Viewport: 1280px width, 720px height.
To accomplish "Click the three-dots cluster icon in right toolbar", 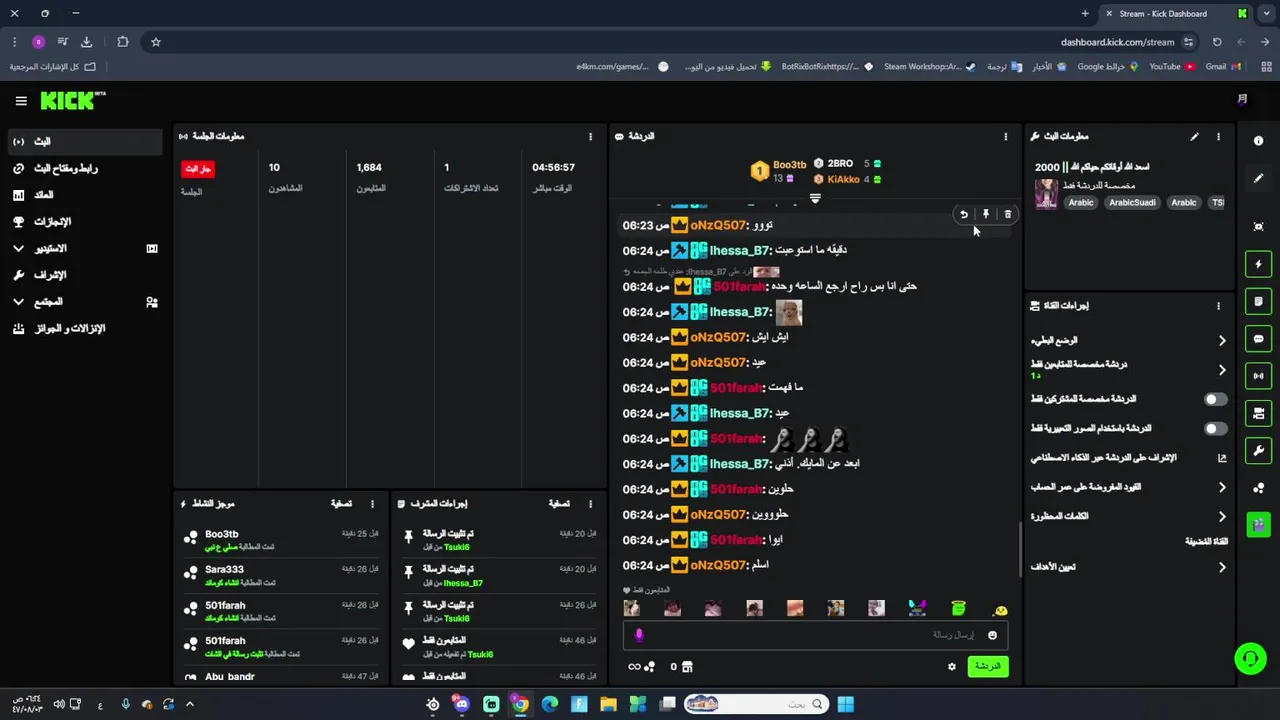I will 1258,487.
